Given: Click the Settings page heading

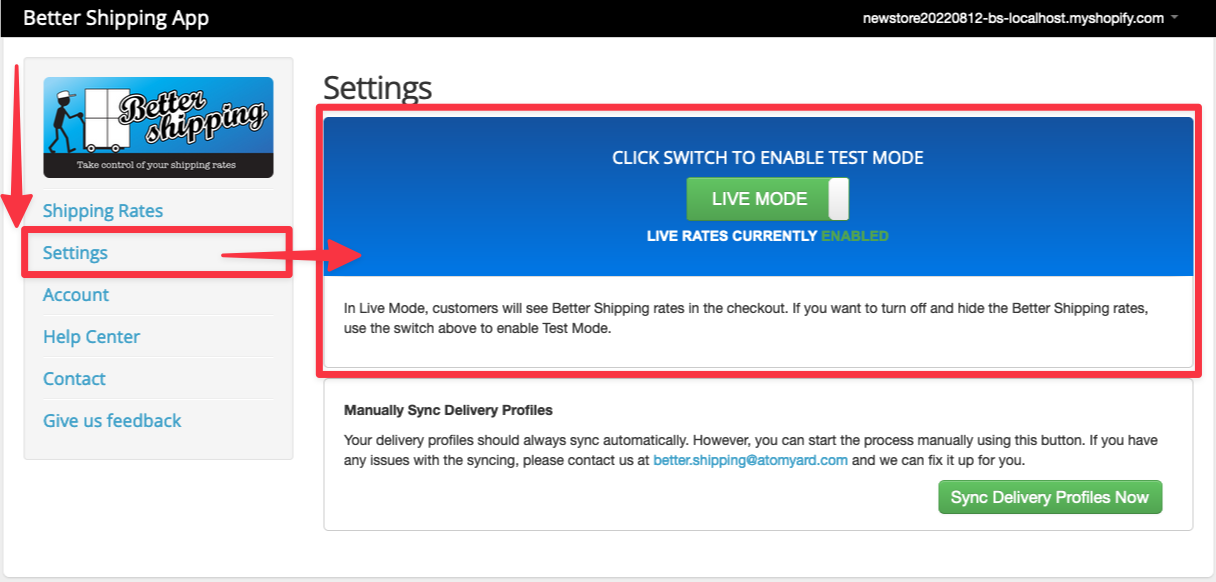Looking at the screenshot, I should pos(378,88).
